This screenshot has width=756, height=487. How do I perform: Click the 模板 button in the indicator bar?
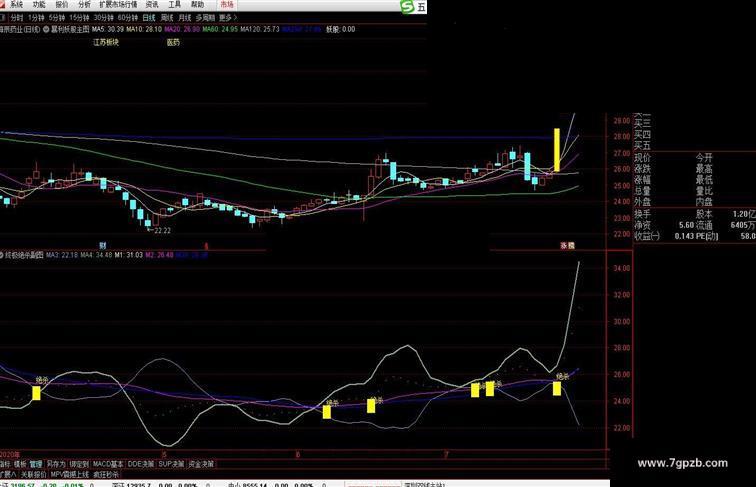[20, 464]
